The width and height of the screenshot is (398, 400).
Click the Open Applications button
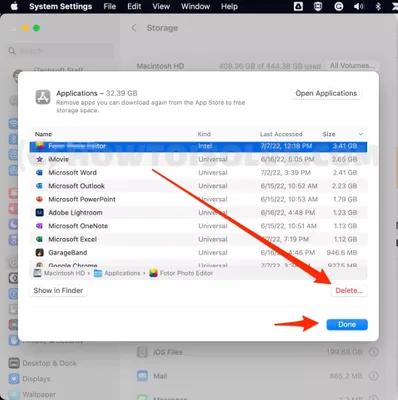pyautogui.click(x=326, y=93)
